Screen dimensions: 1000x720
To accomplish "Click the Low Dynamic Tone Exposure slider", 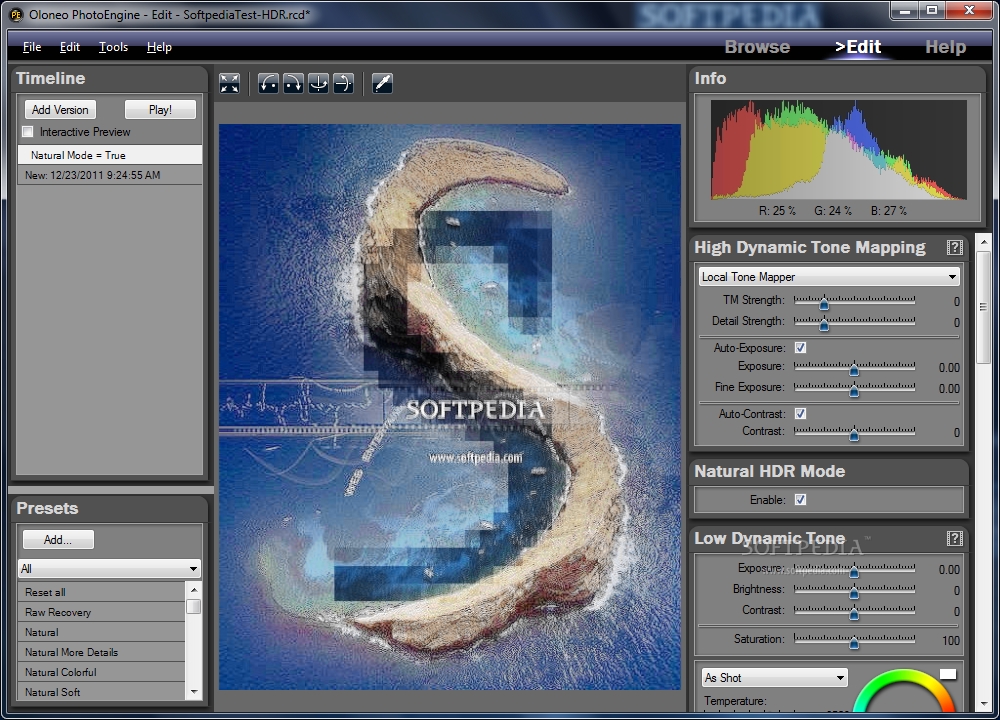I will tap(854, 569).
